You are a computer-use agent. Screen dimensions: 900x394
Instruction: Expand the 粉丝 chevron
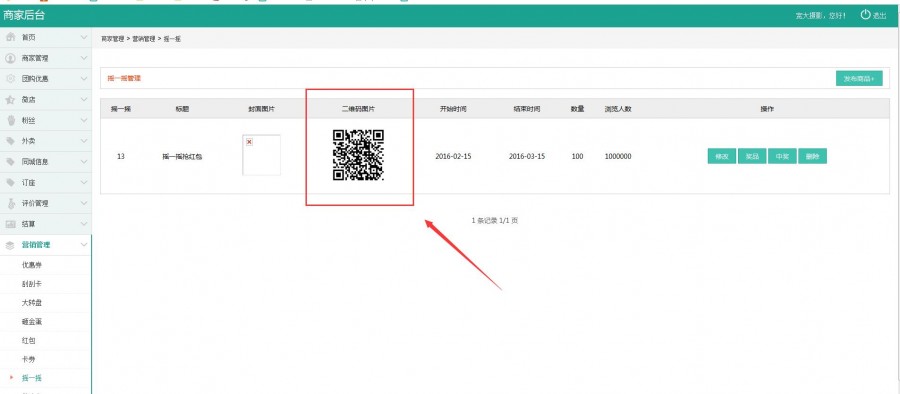click(84, 120)
